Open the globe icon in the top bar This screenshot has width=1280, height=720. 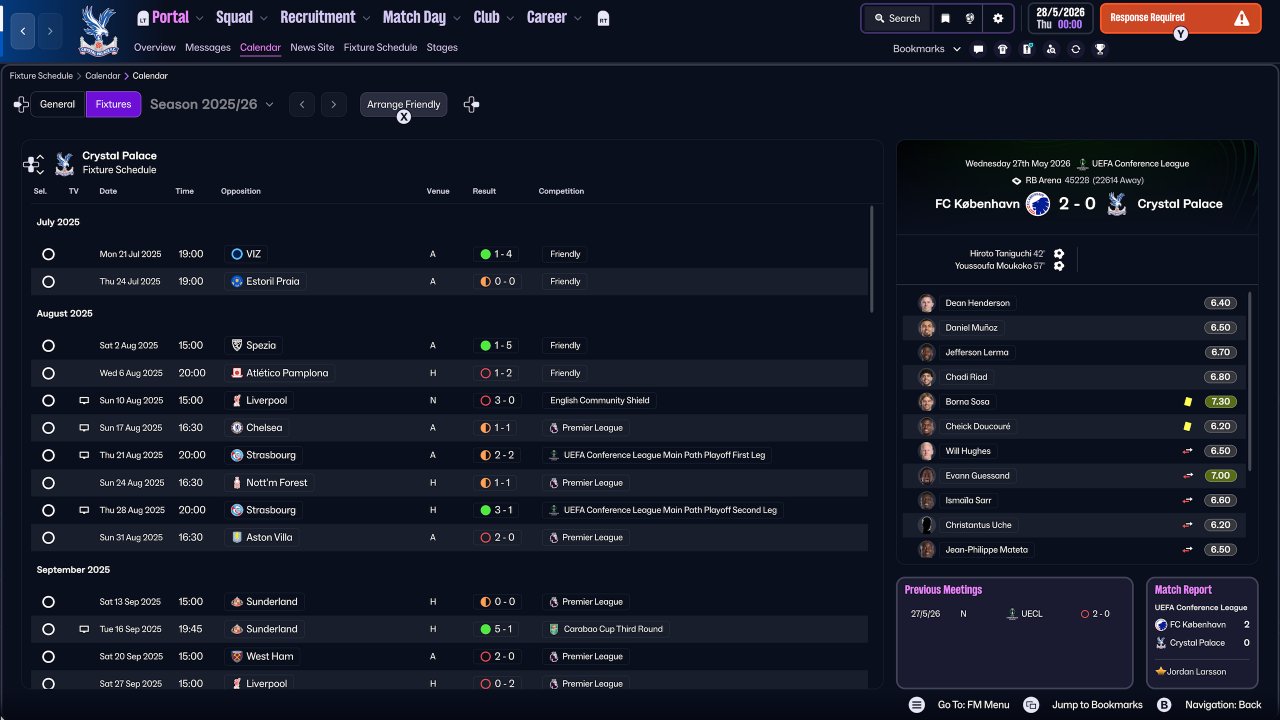(970, 18)
